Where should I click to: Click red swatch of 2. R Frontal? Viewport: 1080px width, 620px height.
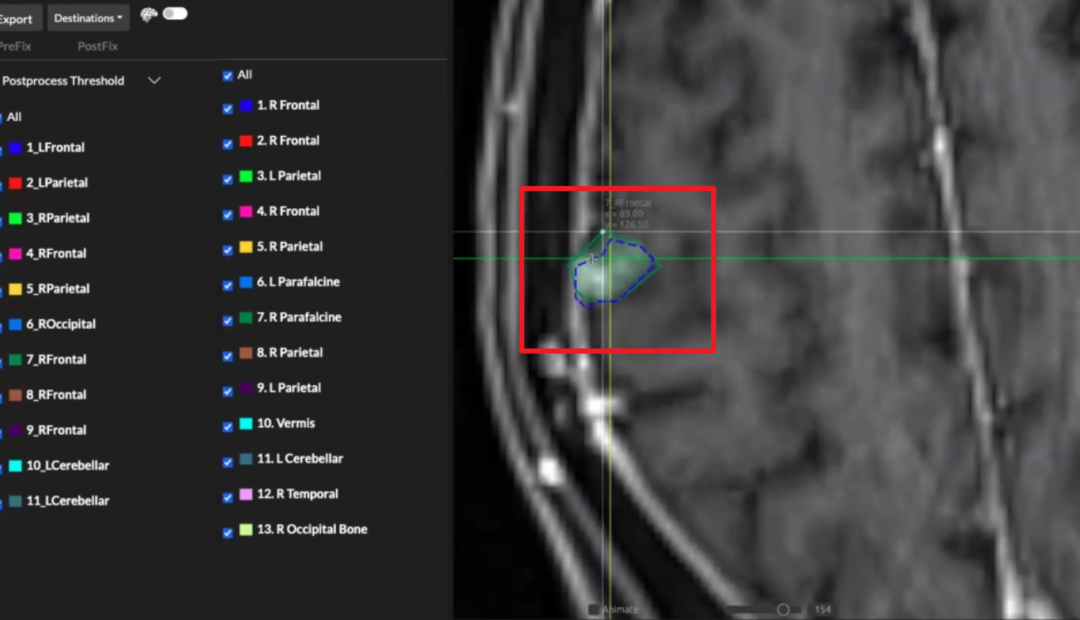(x=246, y=141)
